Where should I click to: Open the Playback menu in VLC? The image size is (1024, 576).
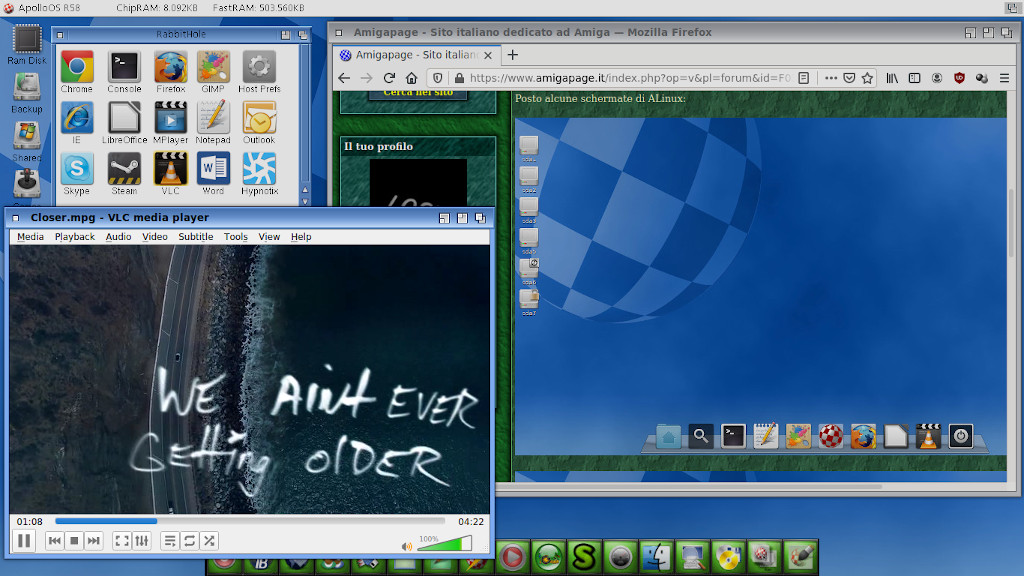point(75,237)
